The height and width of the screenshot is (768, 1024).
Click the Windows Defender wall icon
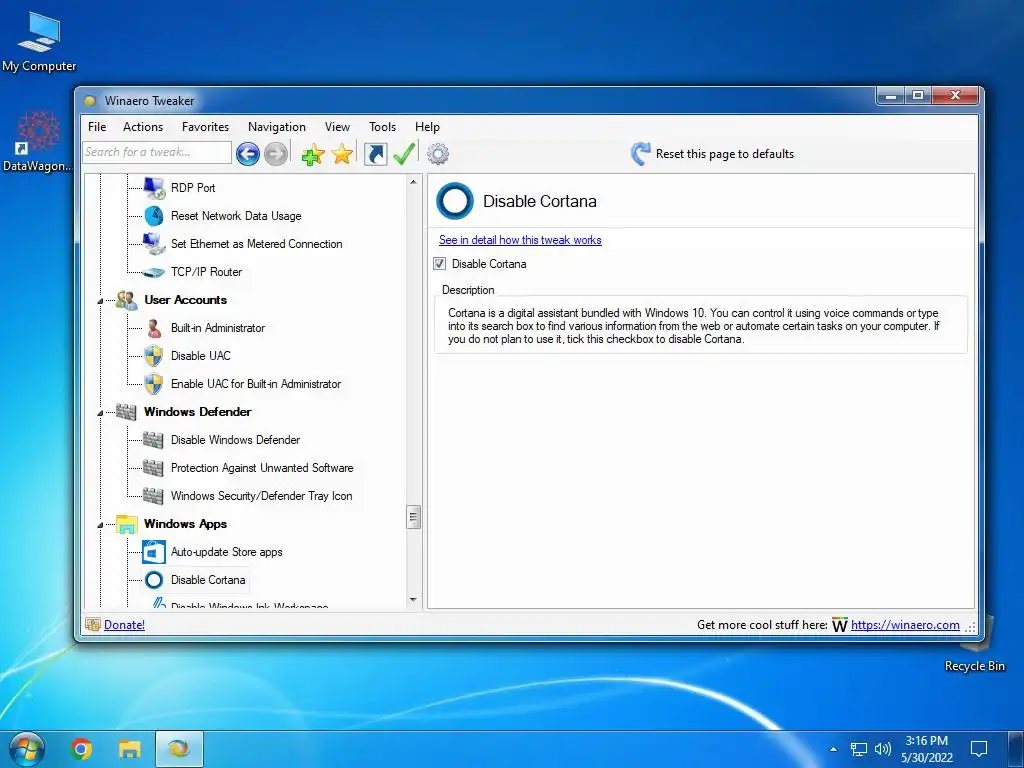click(x=126, y=412)
